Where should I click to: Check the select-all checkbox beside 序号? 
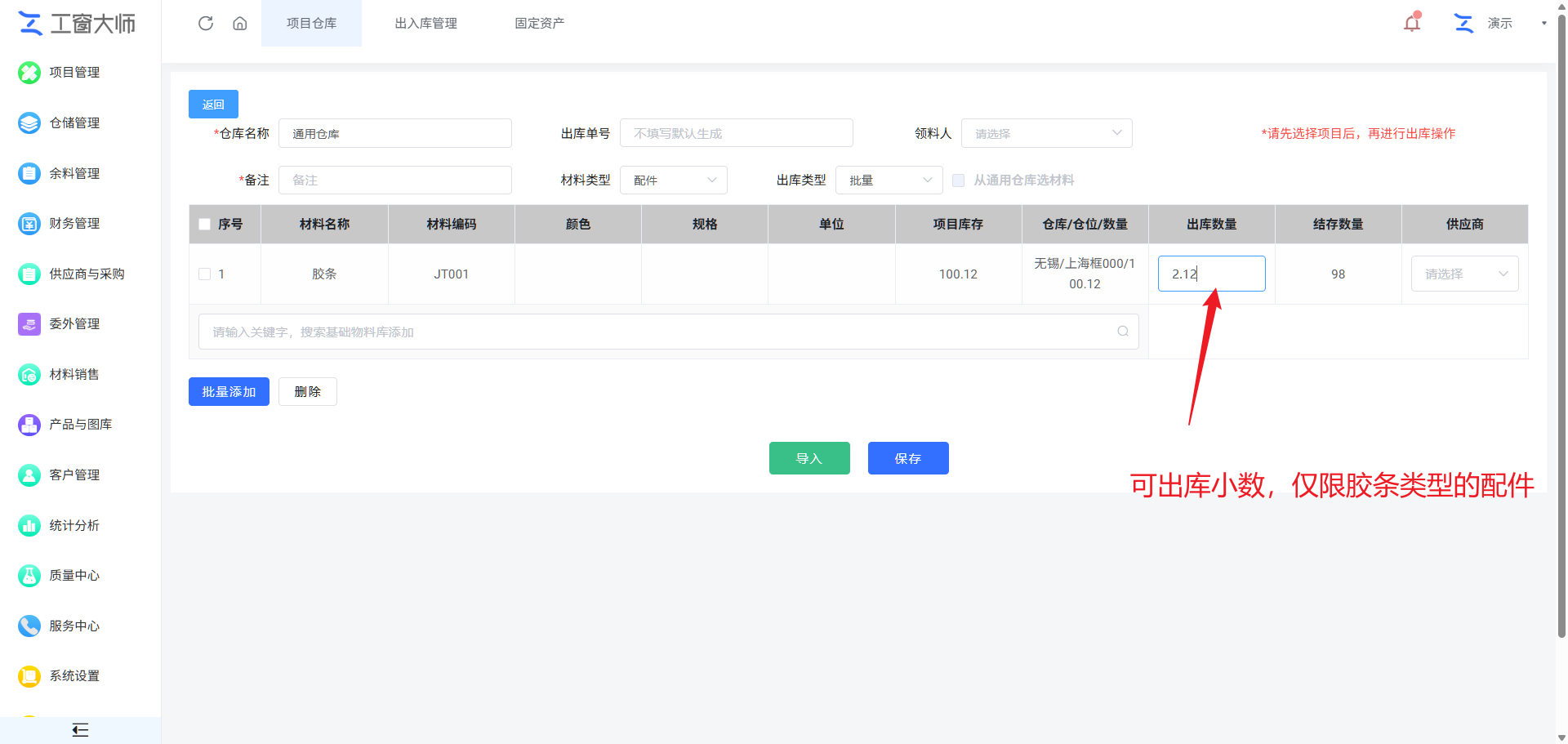coord(205,224)
